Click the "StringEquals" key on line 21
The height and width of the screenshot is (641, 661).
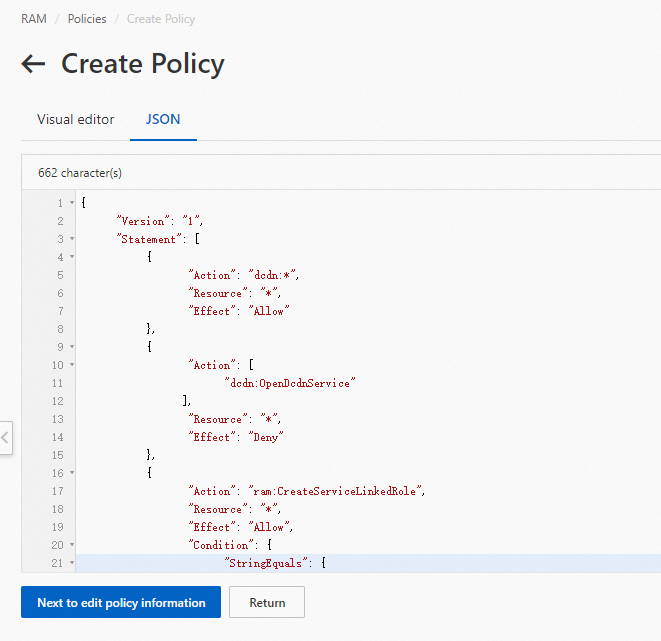(x=266, y=563)
